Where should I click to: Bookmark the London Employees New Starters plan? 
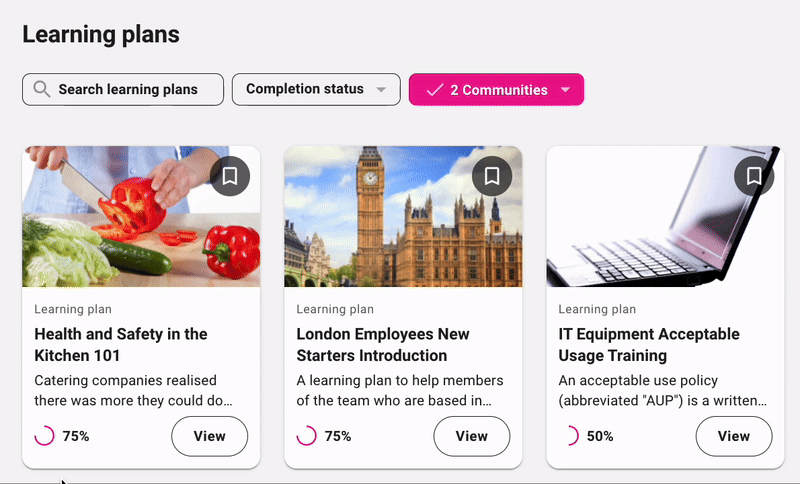(x=492, y=176)
